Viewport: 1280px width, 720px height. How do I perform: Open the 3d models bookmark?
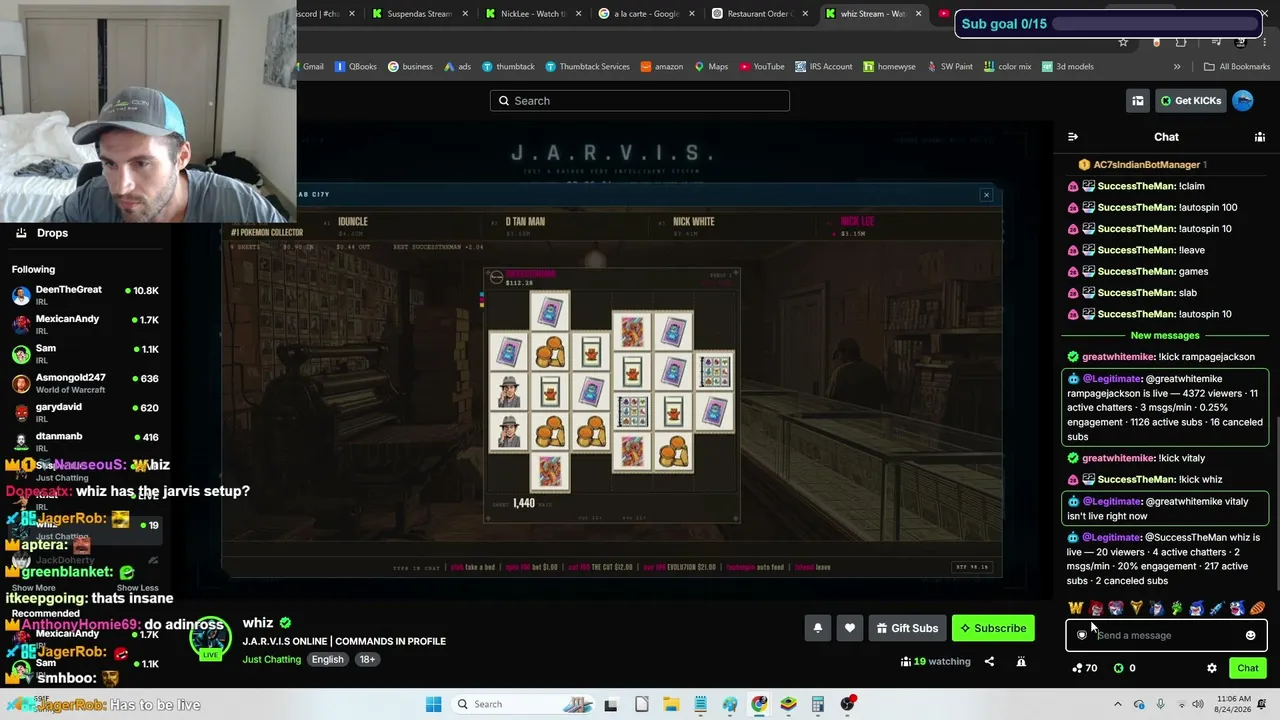coord(1068,67)
